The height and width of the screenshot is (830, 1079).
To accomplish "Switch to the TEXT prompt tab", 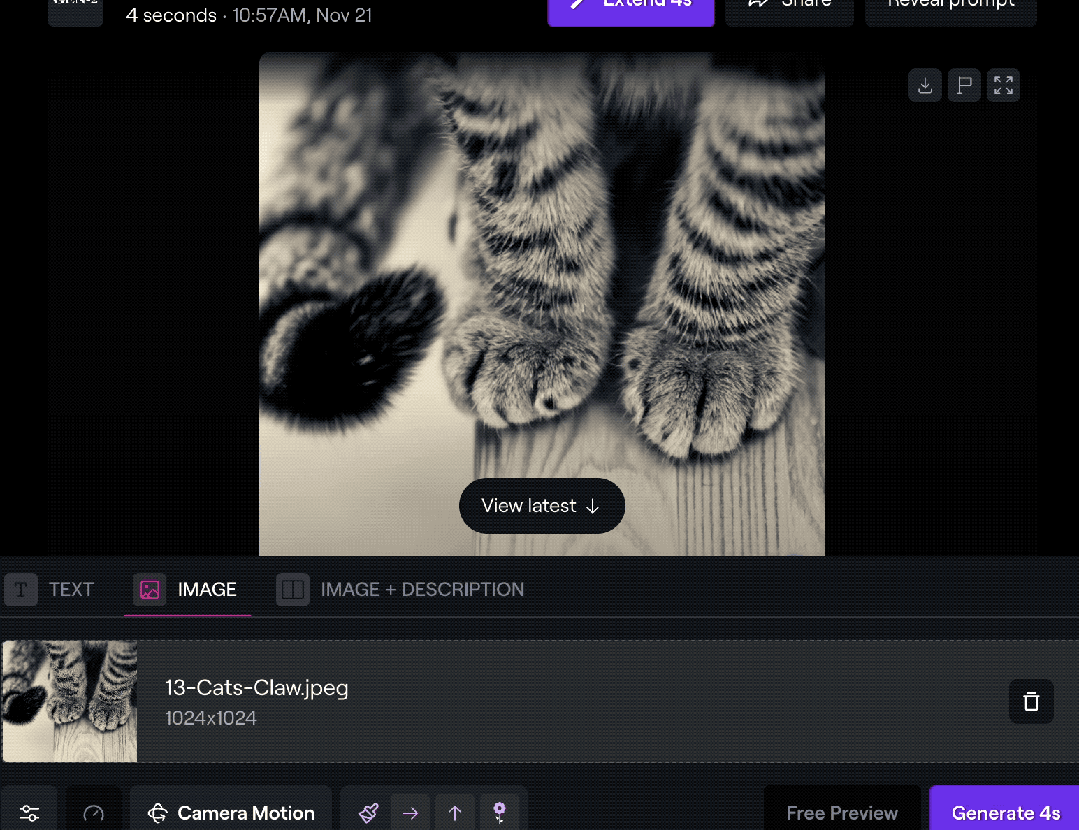I will 50,590.
